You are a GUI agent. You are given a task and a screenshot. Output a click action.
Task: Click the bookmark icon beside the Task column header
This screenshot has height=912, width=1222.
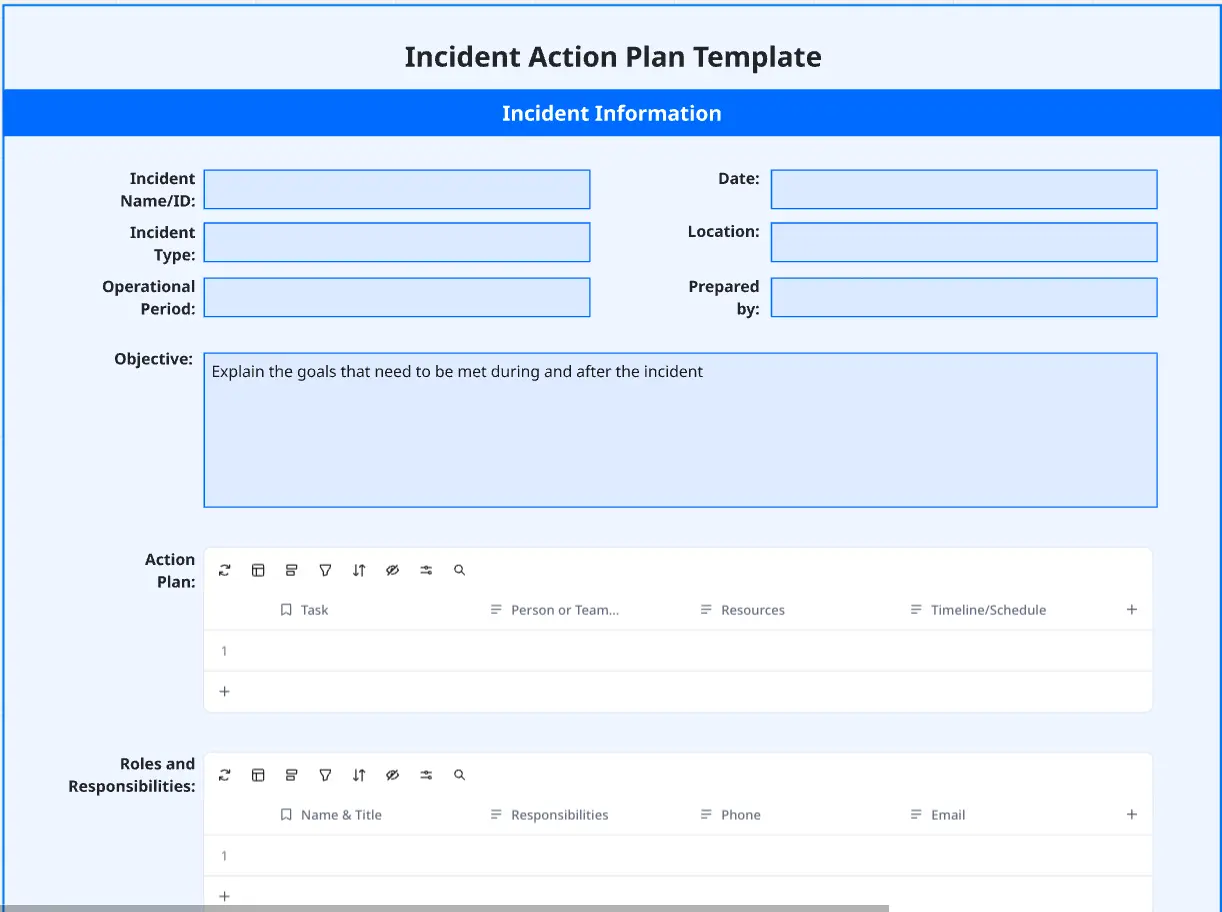pyautogui.click(x=285, y=609)
